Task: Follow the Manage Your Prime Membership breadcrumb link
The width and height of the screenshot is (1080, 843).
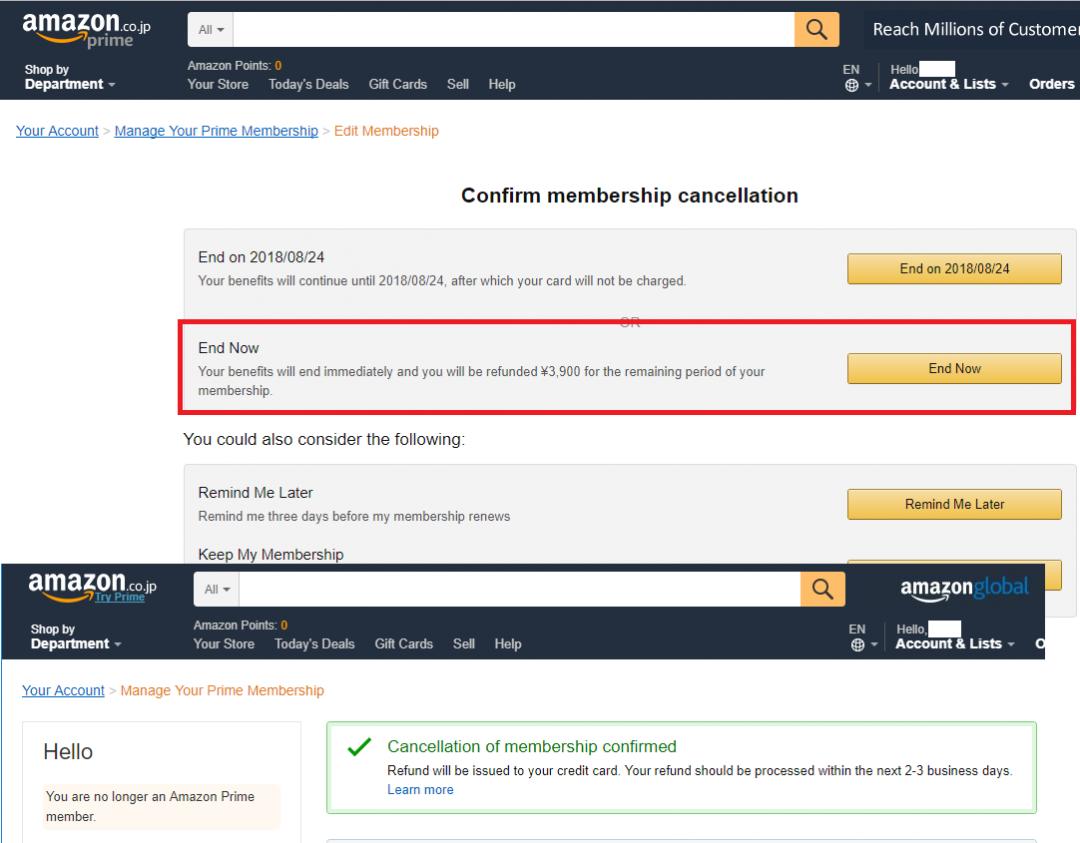Action: click(x=216, y=131)
